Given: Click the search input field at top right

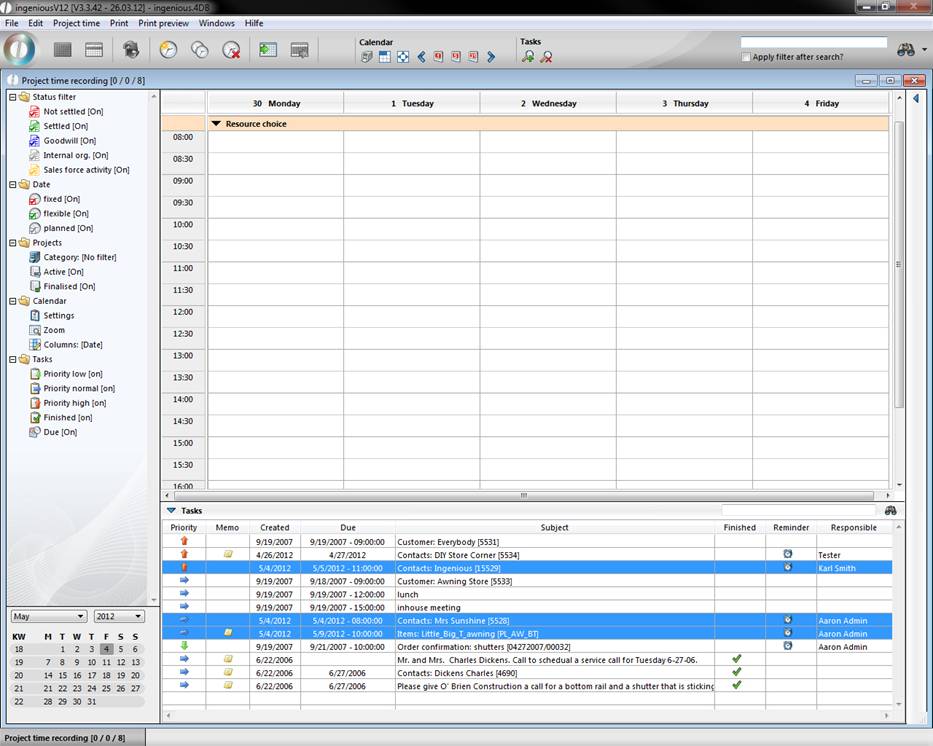Looking at the screenshot, I should (813, 43).
